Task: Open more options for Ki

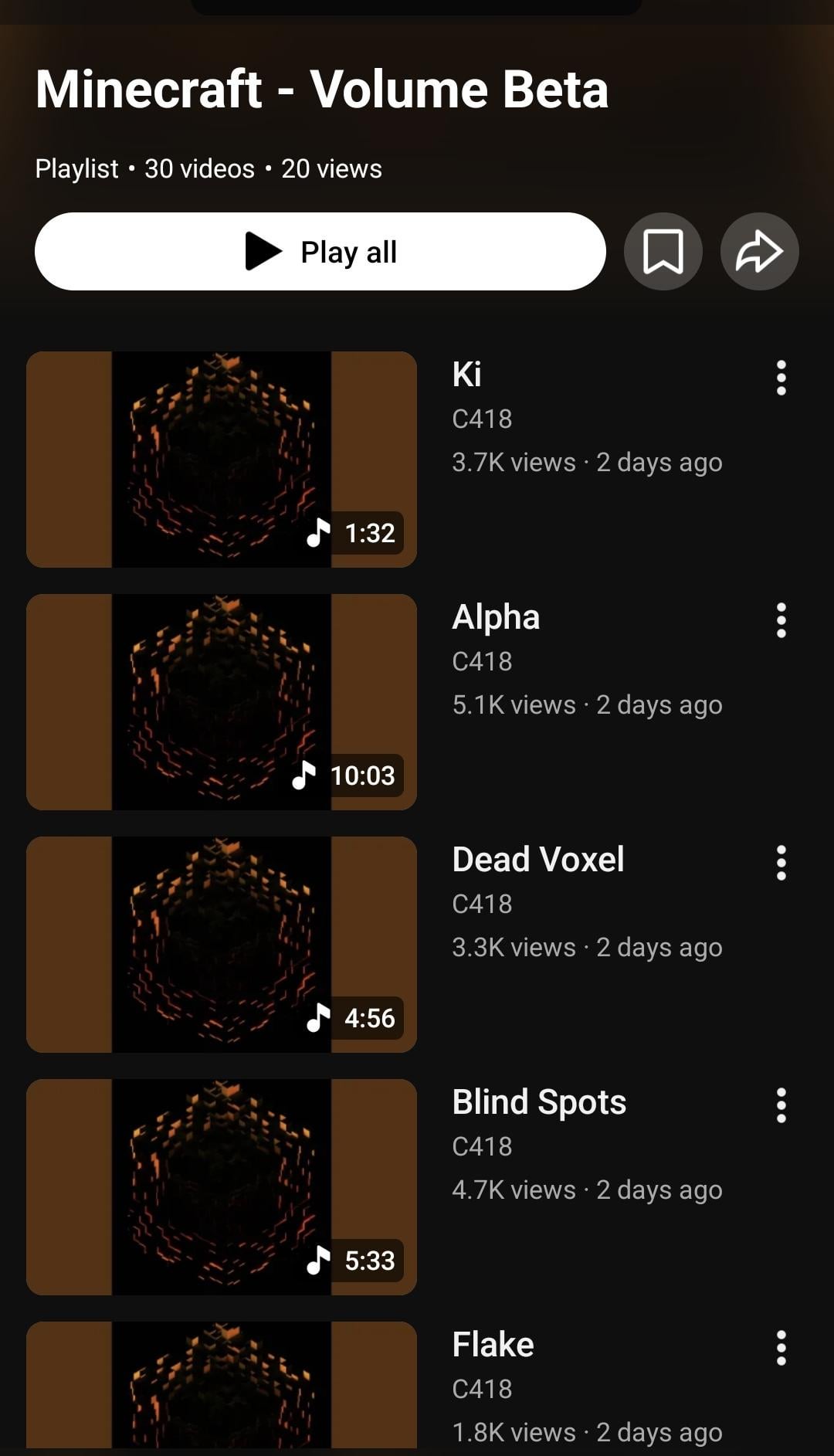Action: (781, 378)
